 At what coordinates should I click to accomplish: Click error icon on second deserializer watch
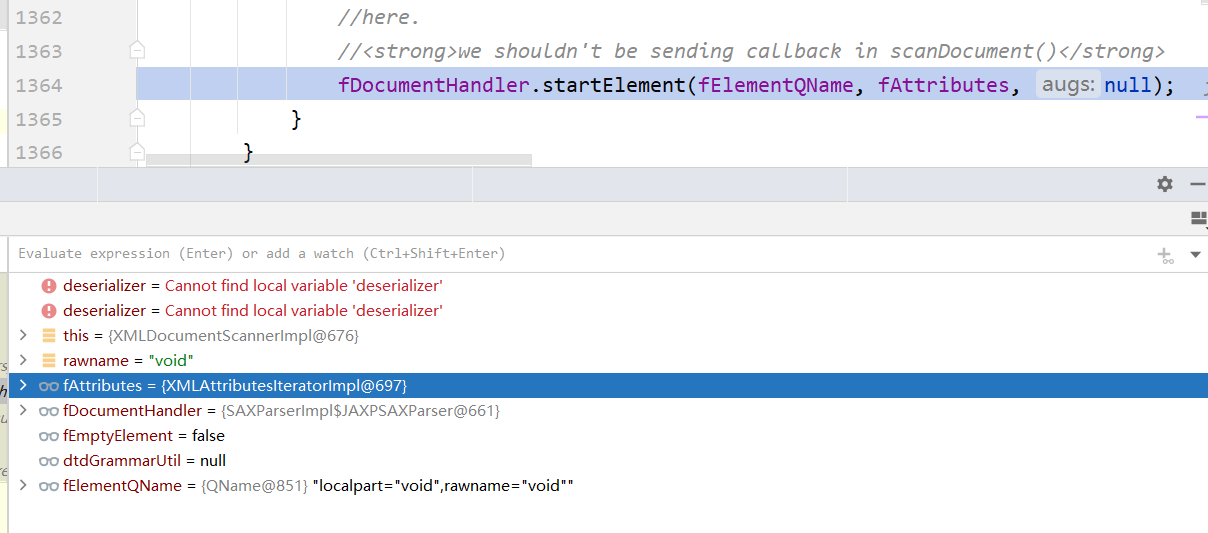49,311
